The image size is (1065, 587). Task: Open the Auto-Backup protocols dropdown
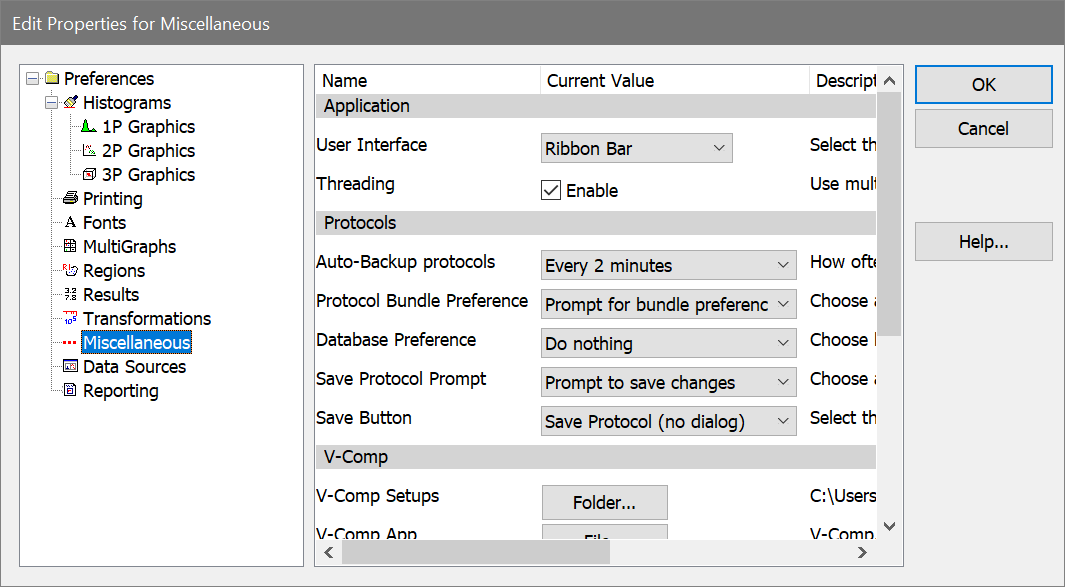pos(668,266)
